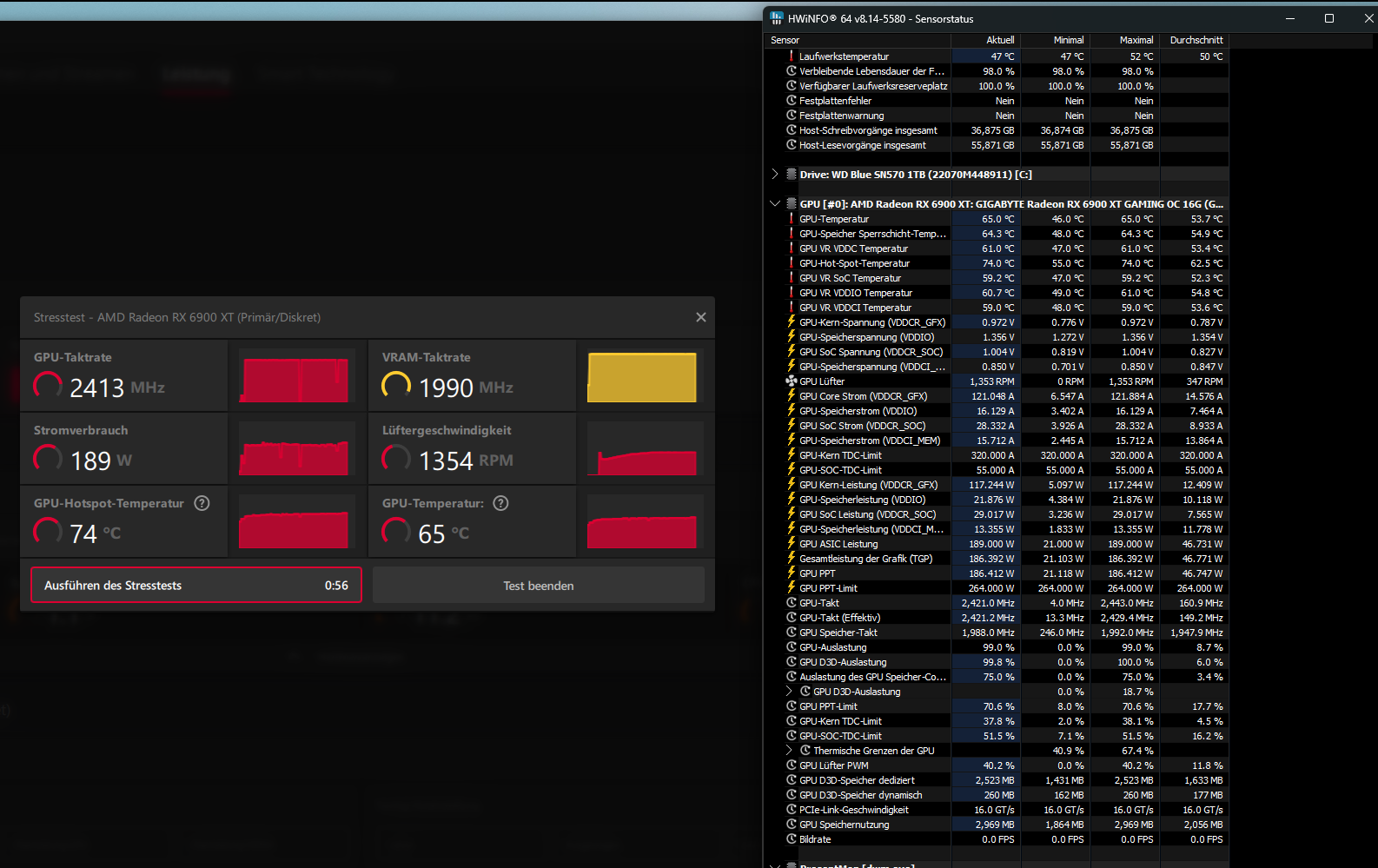This screenshot has width=1378, height=868.
Task: Click the Maximal column header
Action: [1125, 40]
